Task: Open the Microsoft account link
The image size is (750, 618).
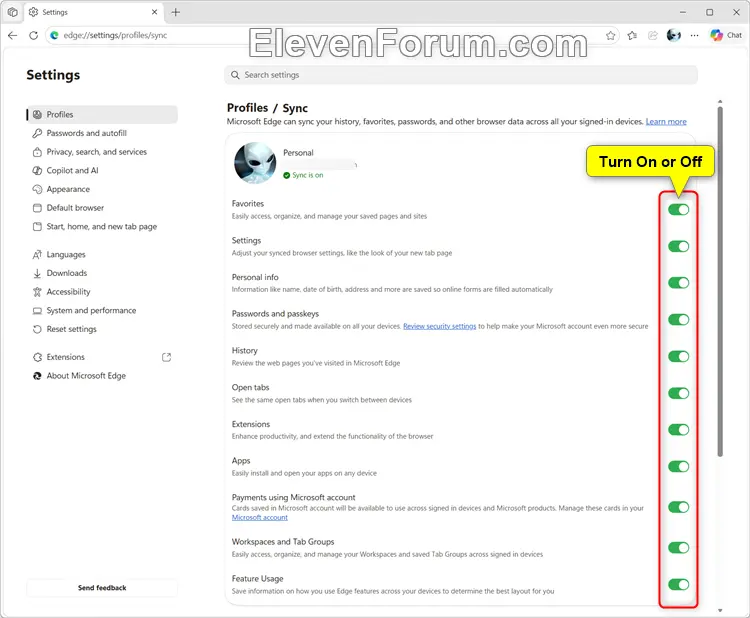Action: pyautogui.click(x=260, y=518)
